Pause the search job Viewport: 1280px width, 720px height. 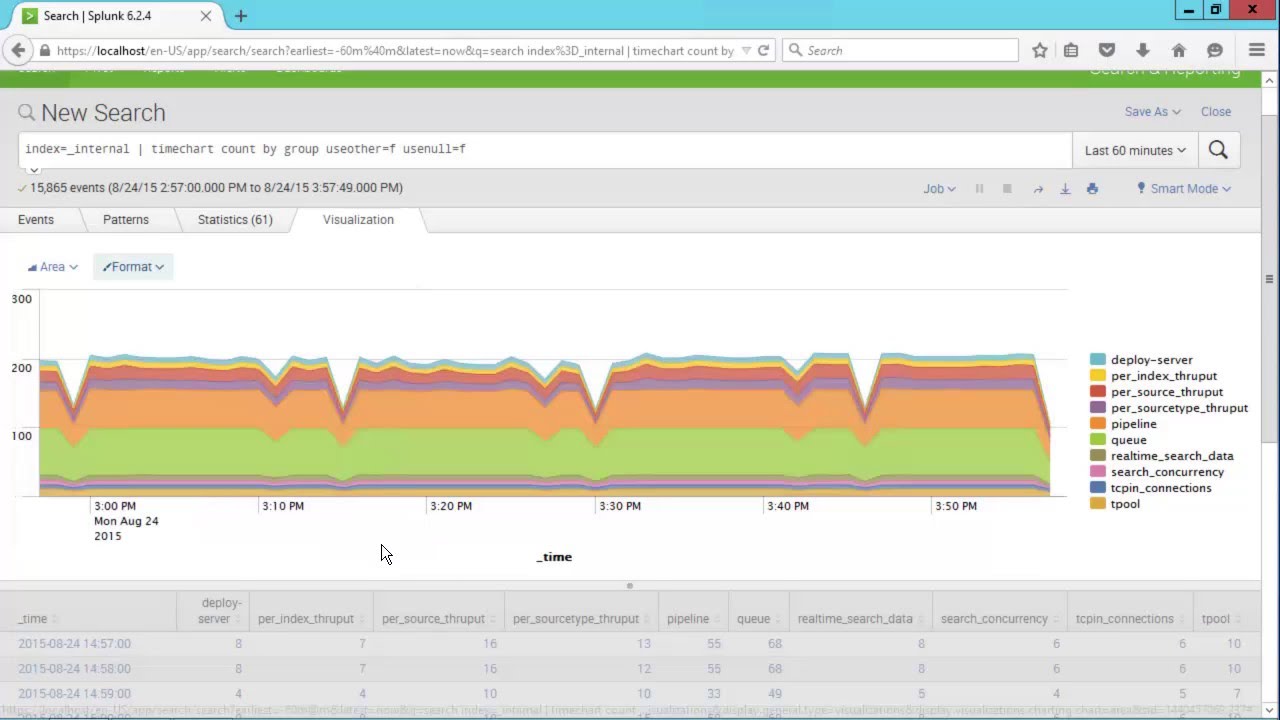click(x=979, y=188)
